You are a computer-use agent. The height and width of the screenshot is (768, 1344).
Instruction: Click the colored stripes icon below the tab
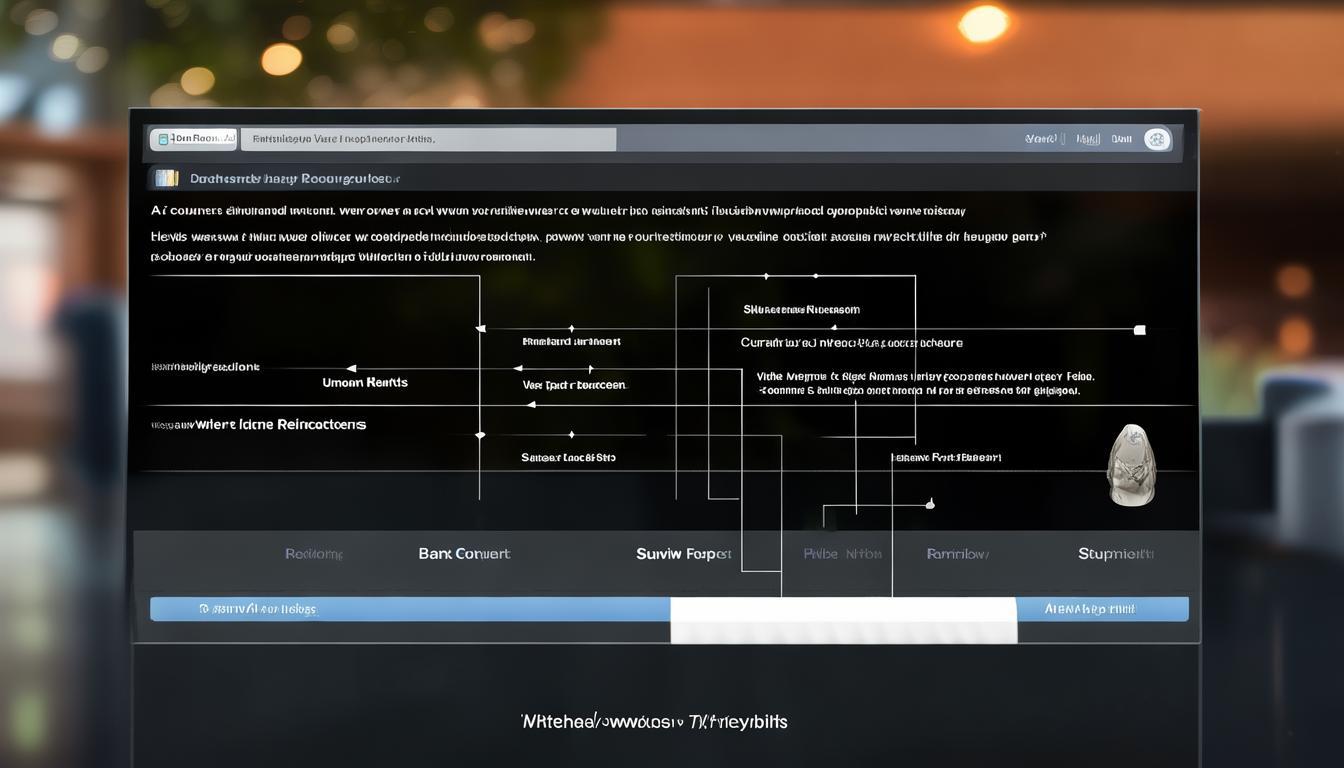pyautogui.click(x=166, y=178)
